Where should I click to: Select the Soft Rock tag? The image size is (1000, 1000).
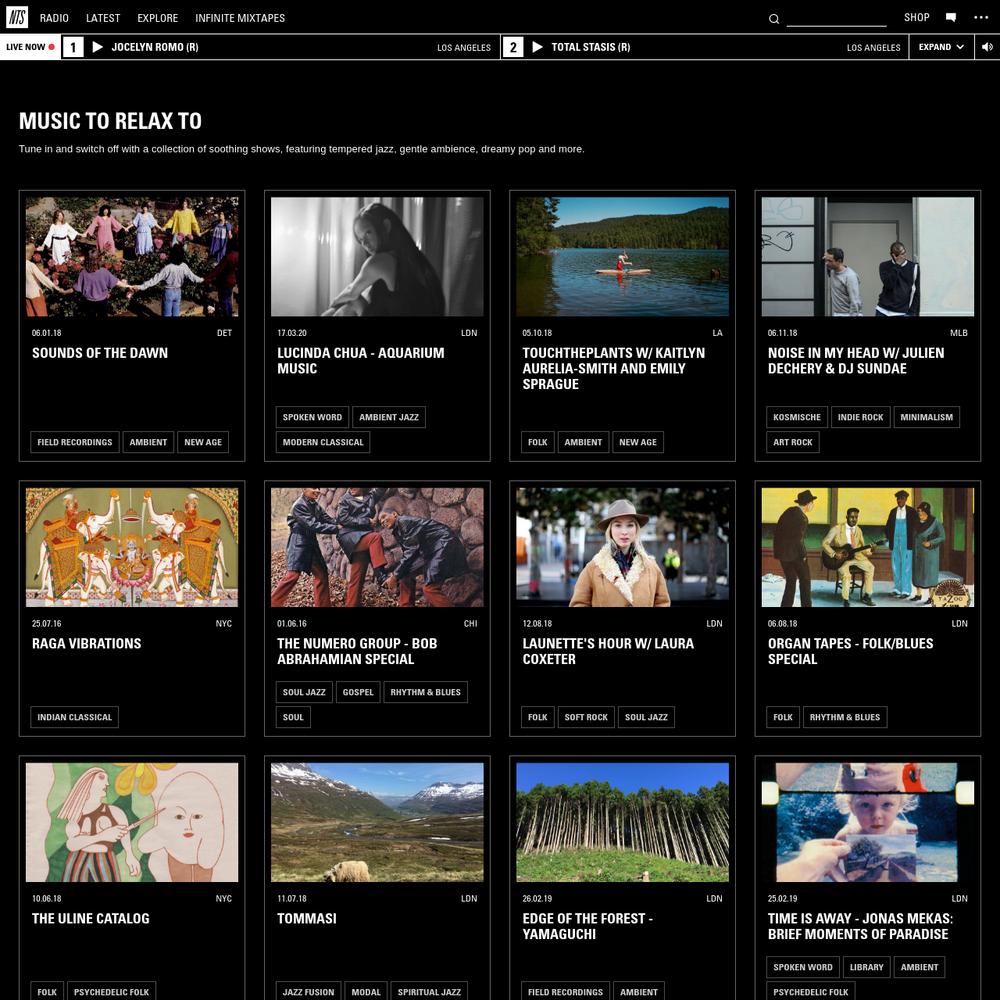[x=585, y=717]
